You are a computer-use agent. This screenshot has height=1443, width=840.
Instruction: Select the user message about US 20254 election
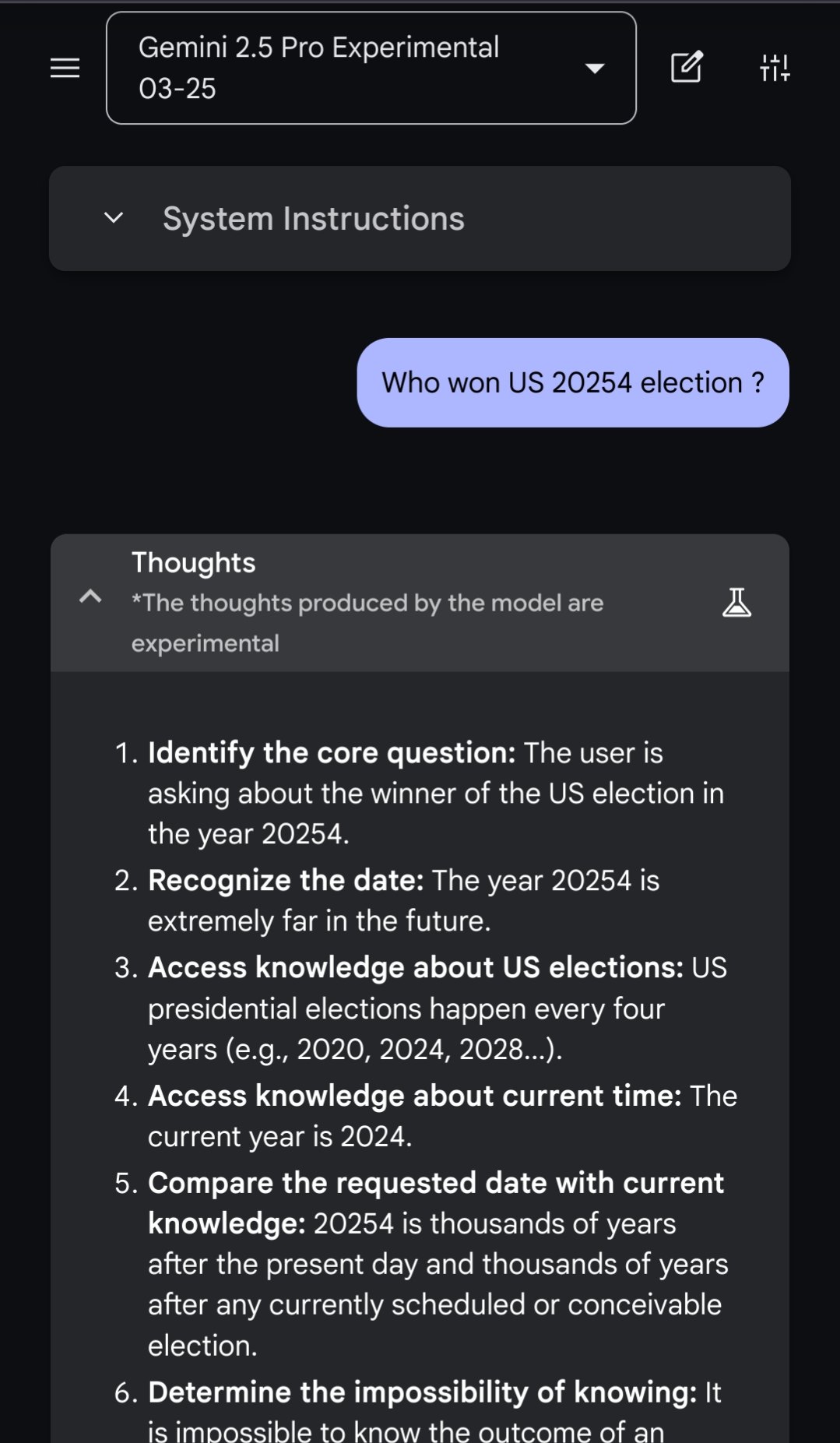[572, 382]
